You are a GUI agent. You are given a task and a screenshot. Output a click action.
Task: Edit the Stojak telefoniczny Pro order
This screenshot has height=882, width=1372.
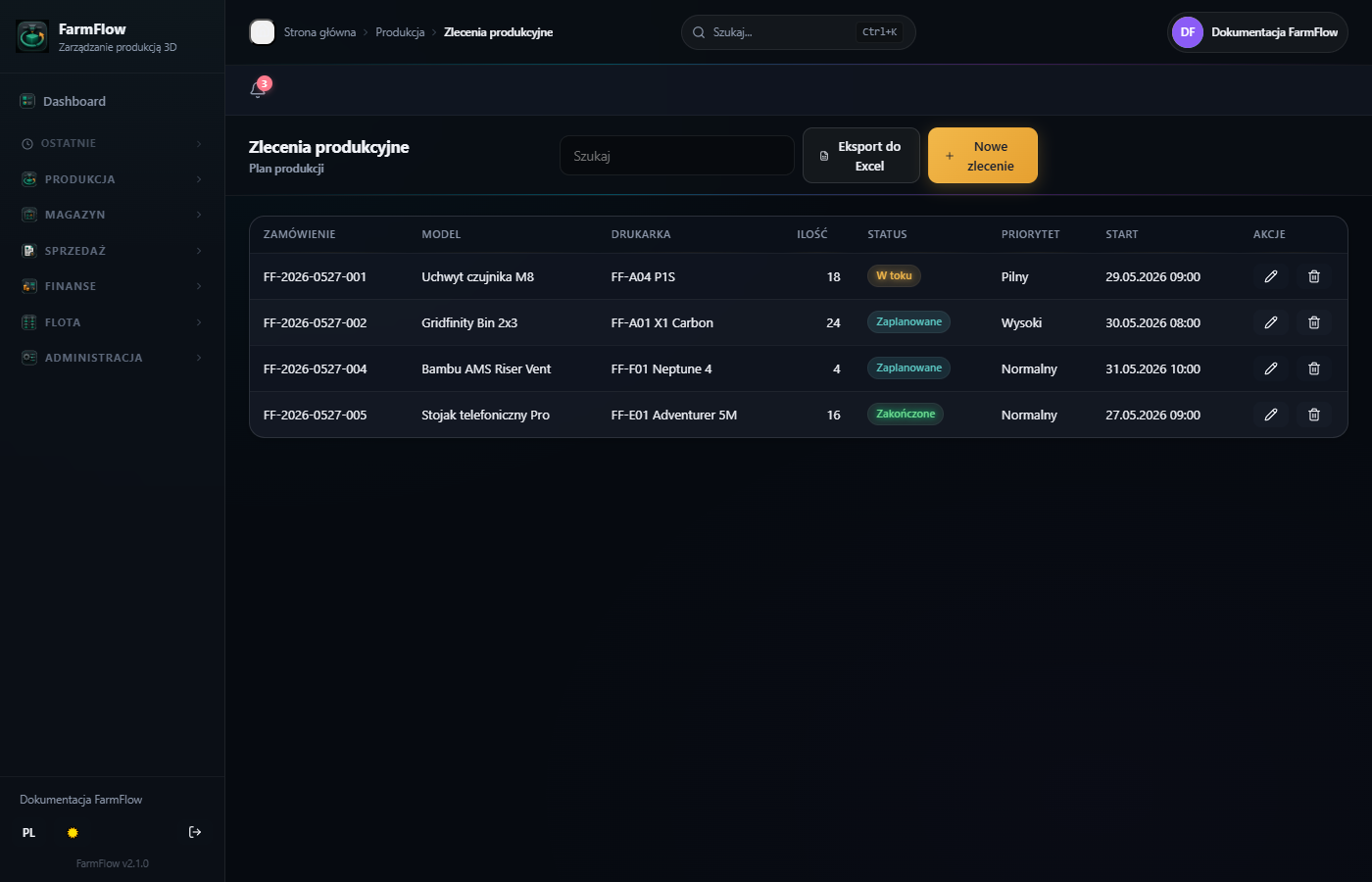(x=1271, y=415)
